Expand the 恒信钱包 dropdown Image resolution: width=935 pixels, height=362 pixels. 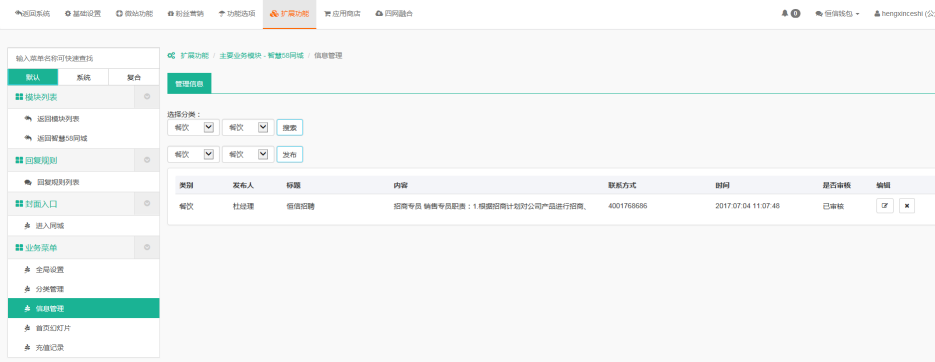837,13
